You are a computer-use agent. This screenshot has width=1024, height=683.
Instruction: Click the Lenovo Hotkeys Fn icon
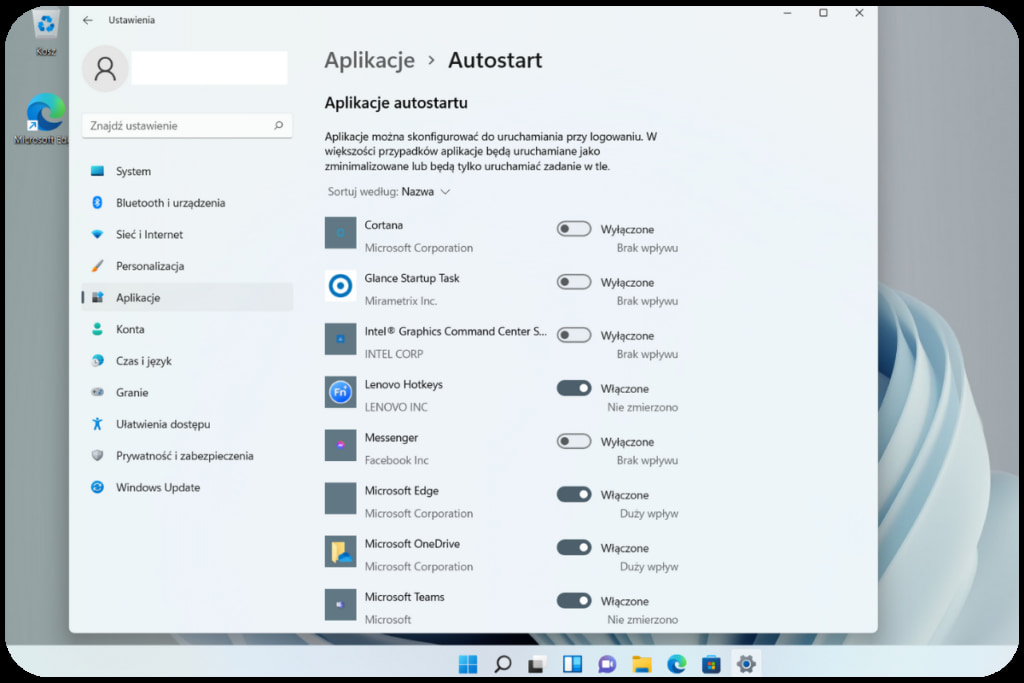point(340,392)
